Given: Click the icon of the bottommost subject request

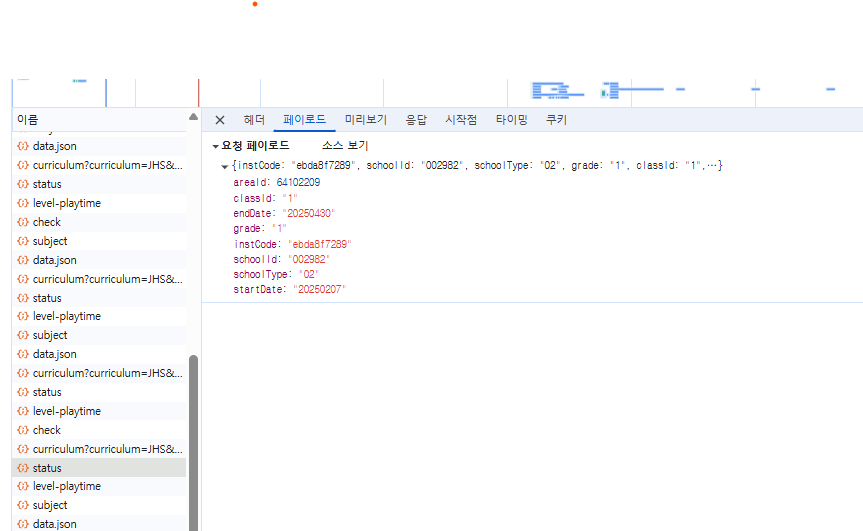Looking at the screenshot, I should 23,505.
